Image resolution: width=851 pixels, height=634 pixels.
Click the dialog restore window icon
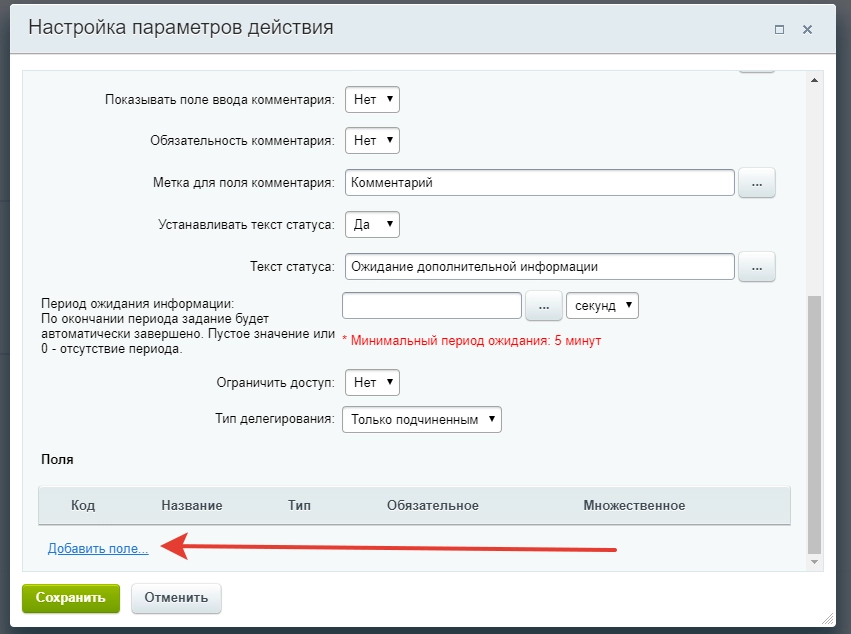[x=778, y=30]
